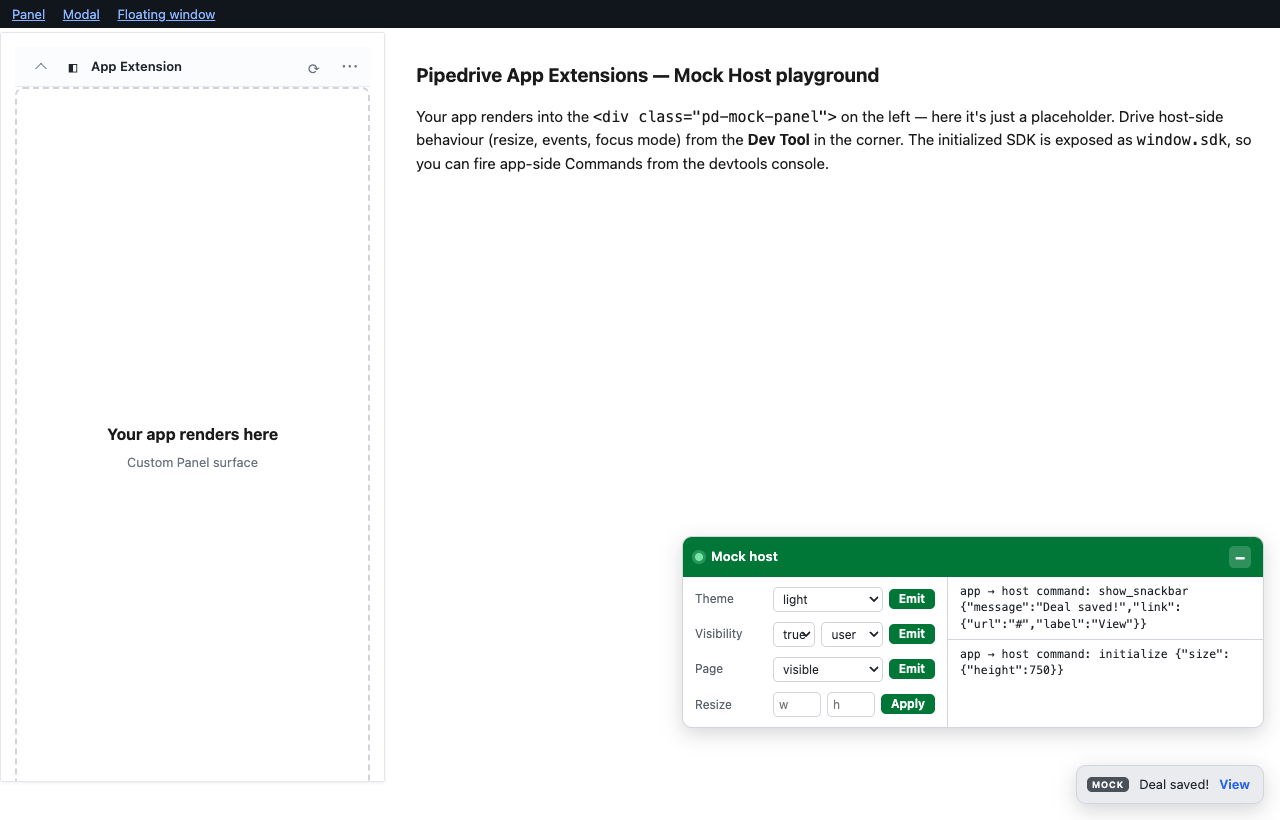Click the App Extension panel title
This screenshot has height=820, width=1280.
pos(136,67)
